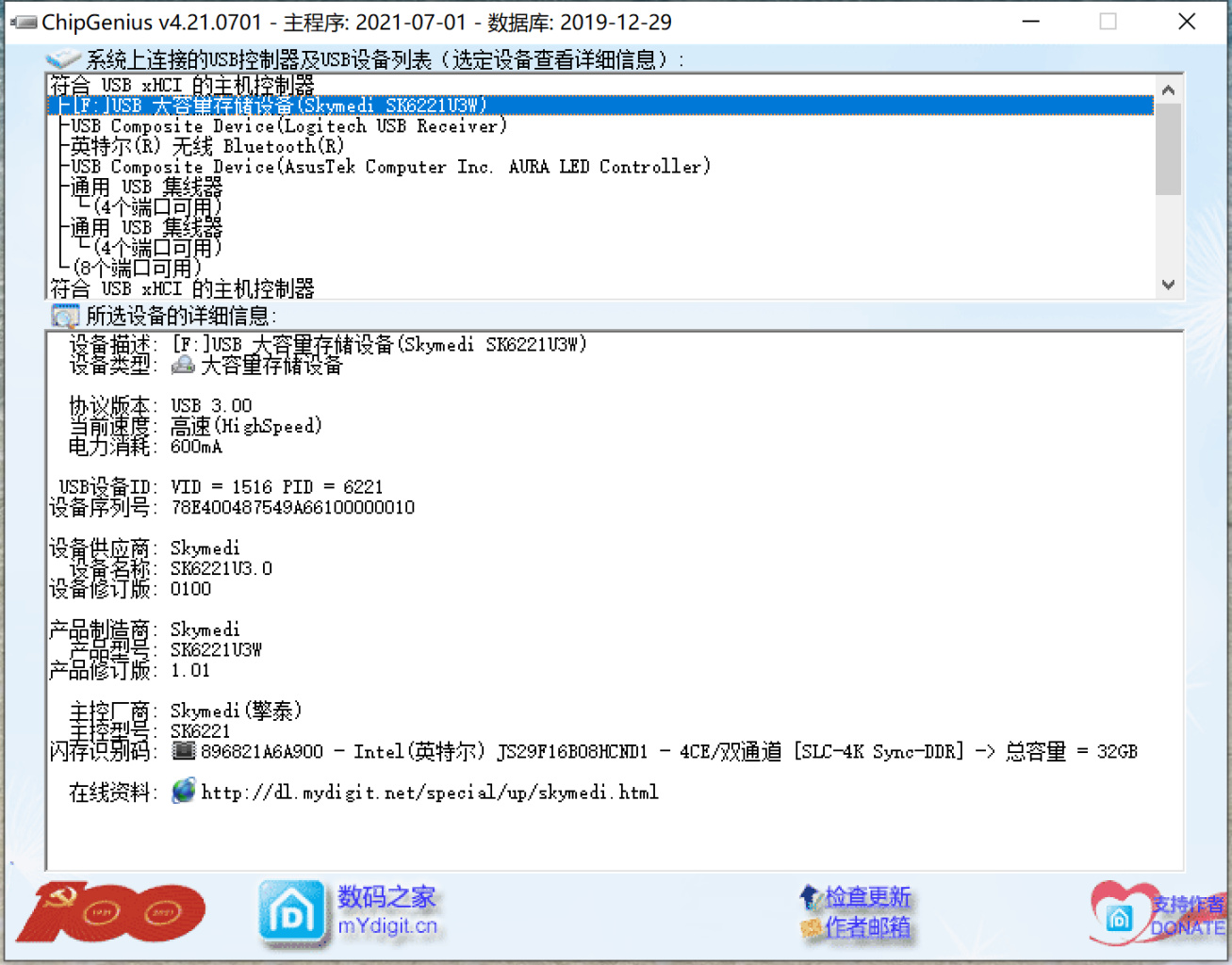Click Skymedi in the 产品制造商 row
The width and height of the screenshot is (1232, 965).
pos(205,630)
